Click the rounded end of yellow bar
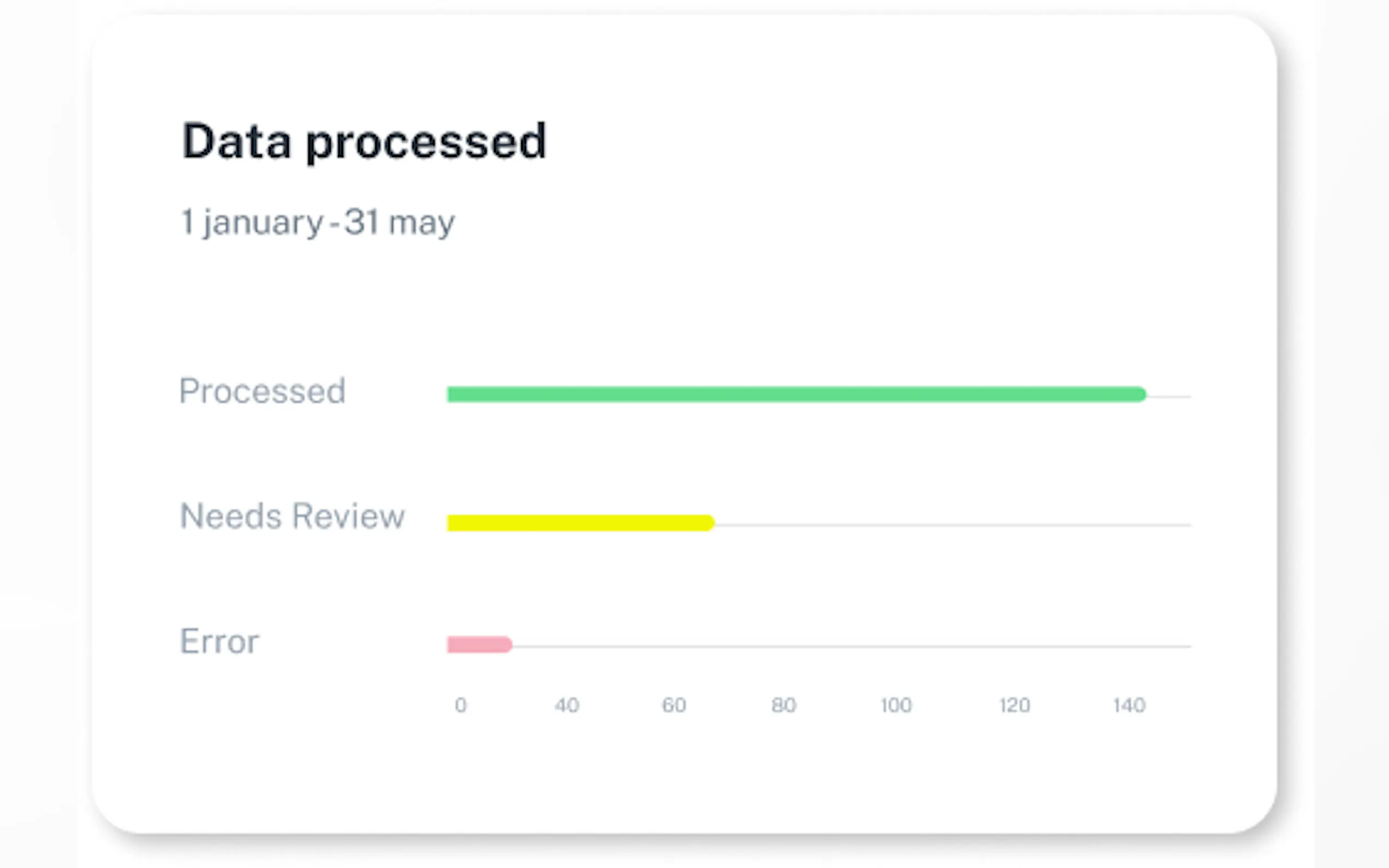1389x868 pixels. click(709, 523)
